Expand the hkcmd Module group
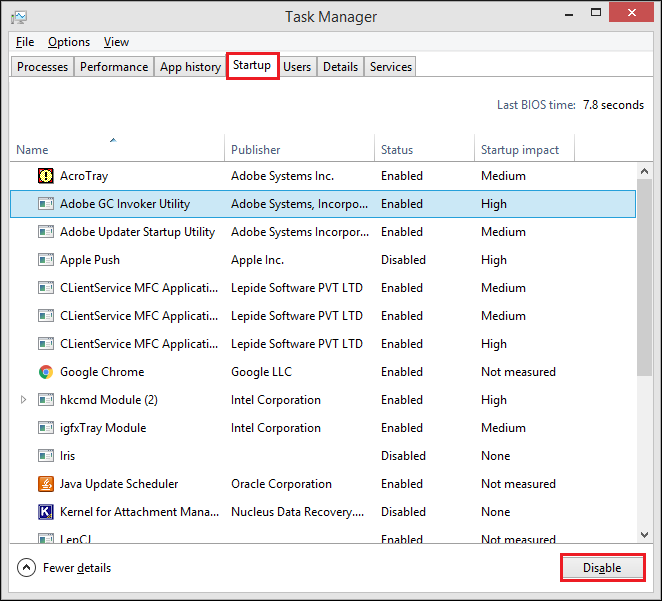Screen dimensions: 662x601 click(x=23, y=399)
